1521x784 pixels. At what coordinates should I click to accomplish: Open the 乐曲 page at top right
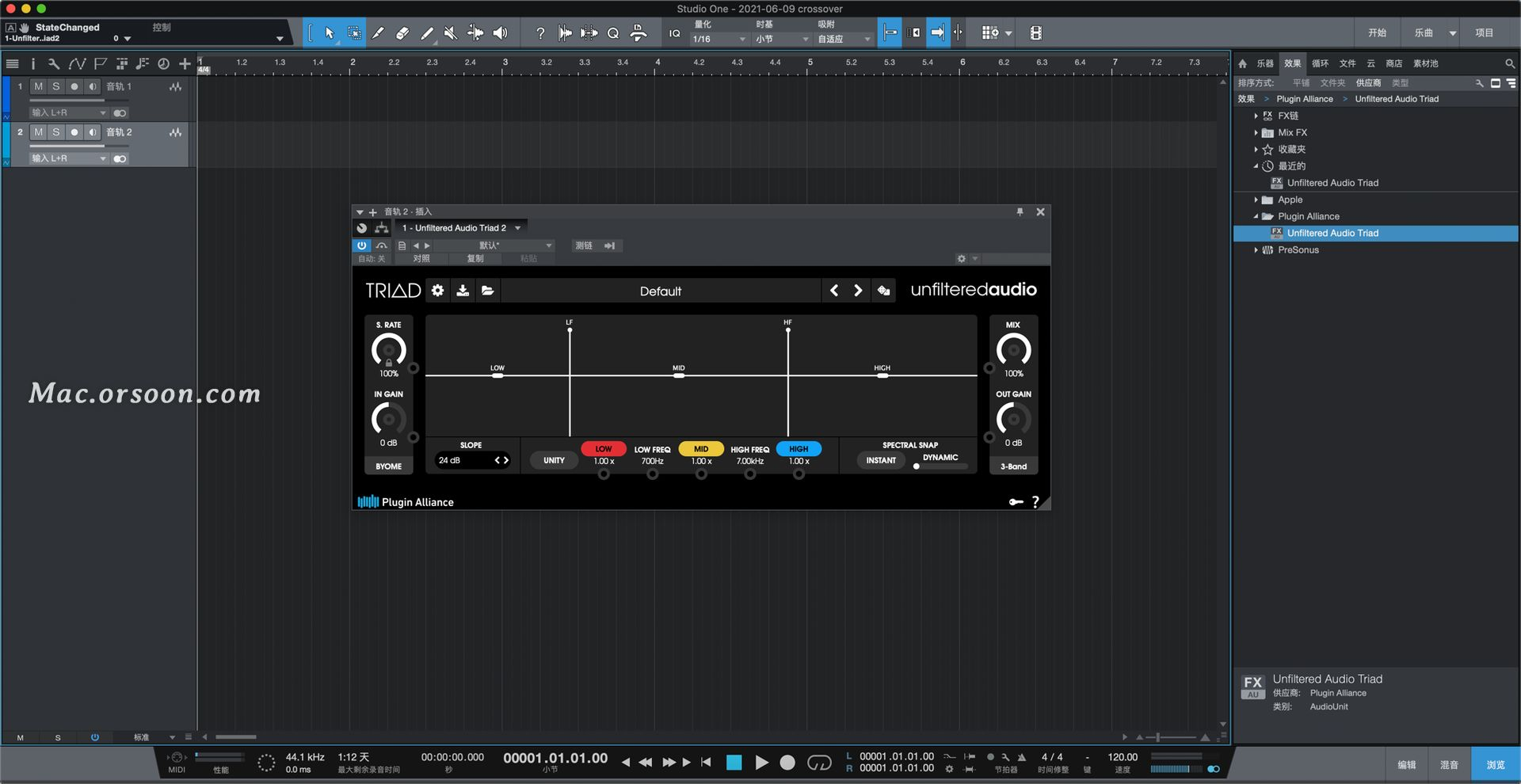point(1424,33)
